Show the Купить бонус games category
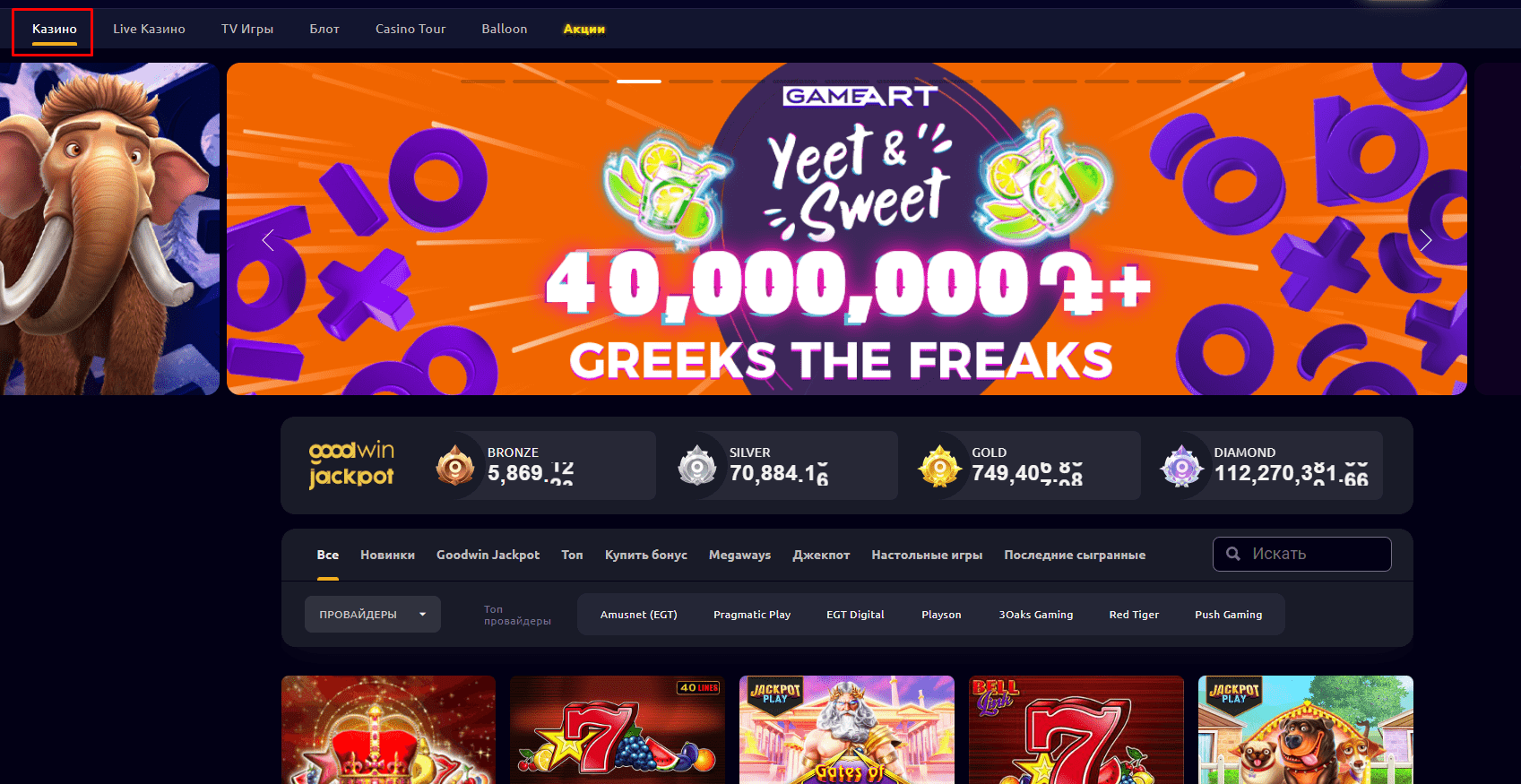Image resolution: width=1521 pixels, height=784 pixels. click(646, 555)
